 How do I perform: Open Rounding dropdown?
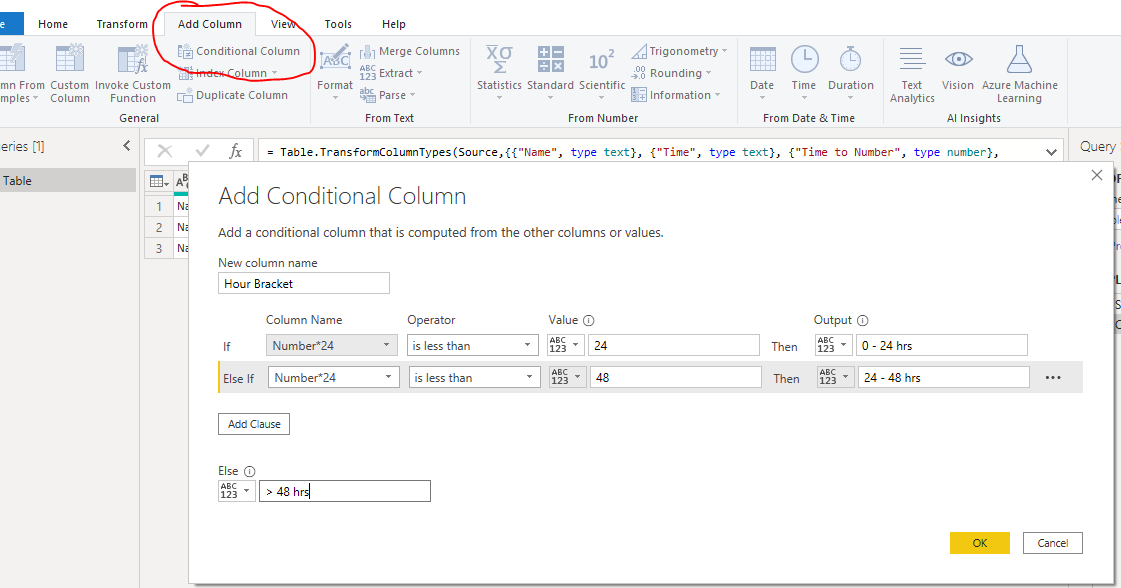(x=671, y=73)
